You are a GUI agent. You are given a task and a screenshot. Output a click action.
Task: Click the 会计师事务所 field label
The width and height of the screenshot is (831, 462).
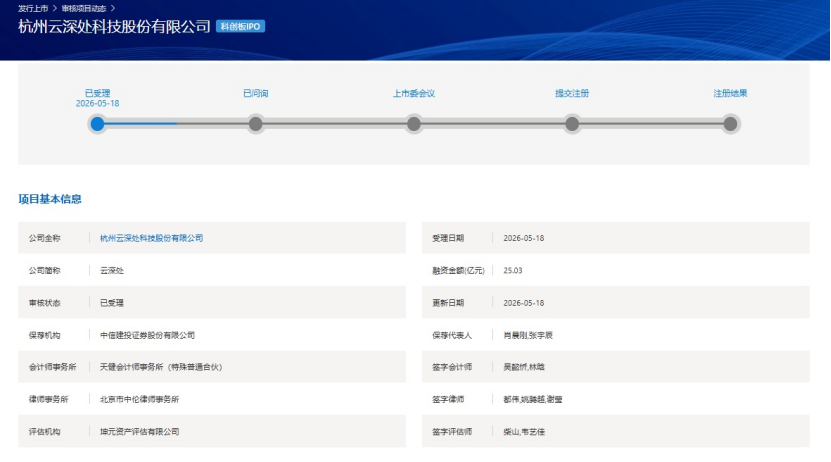point(52,367)
